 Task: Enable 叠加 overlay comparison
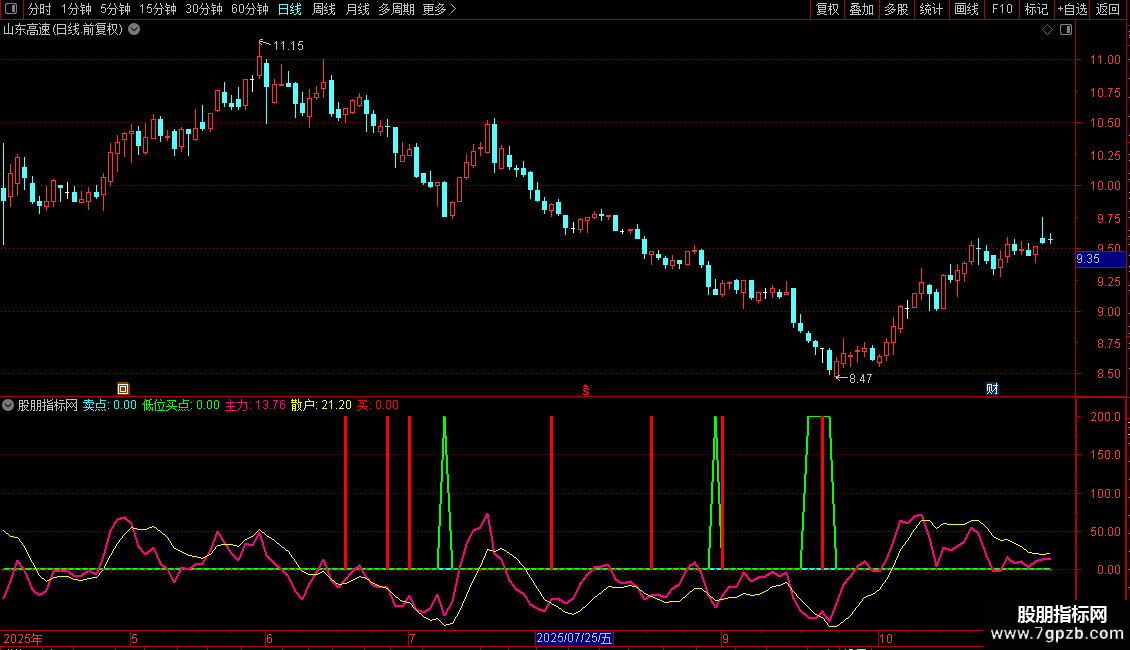click(861, 9)
